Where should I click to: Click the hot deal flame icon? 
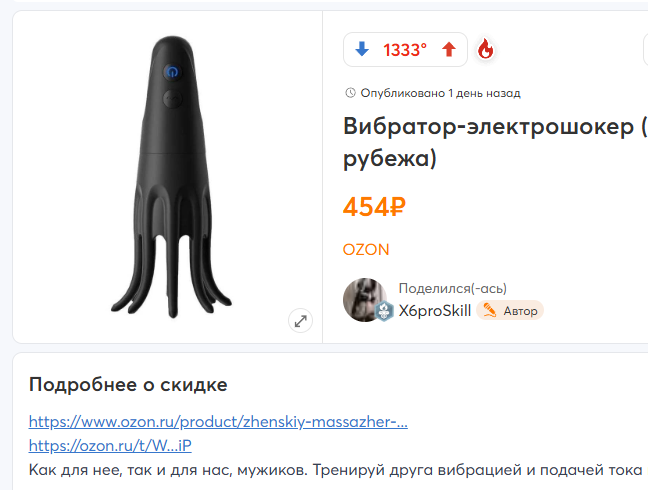coord(486,49)
